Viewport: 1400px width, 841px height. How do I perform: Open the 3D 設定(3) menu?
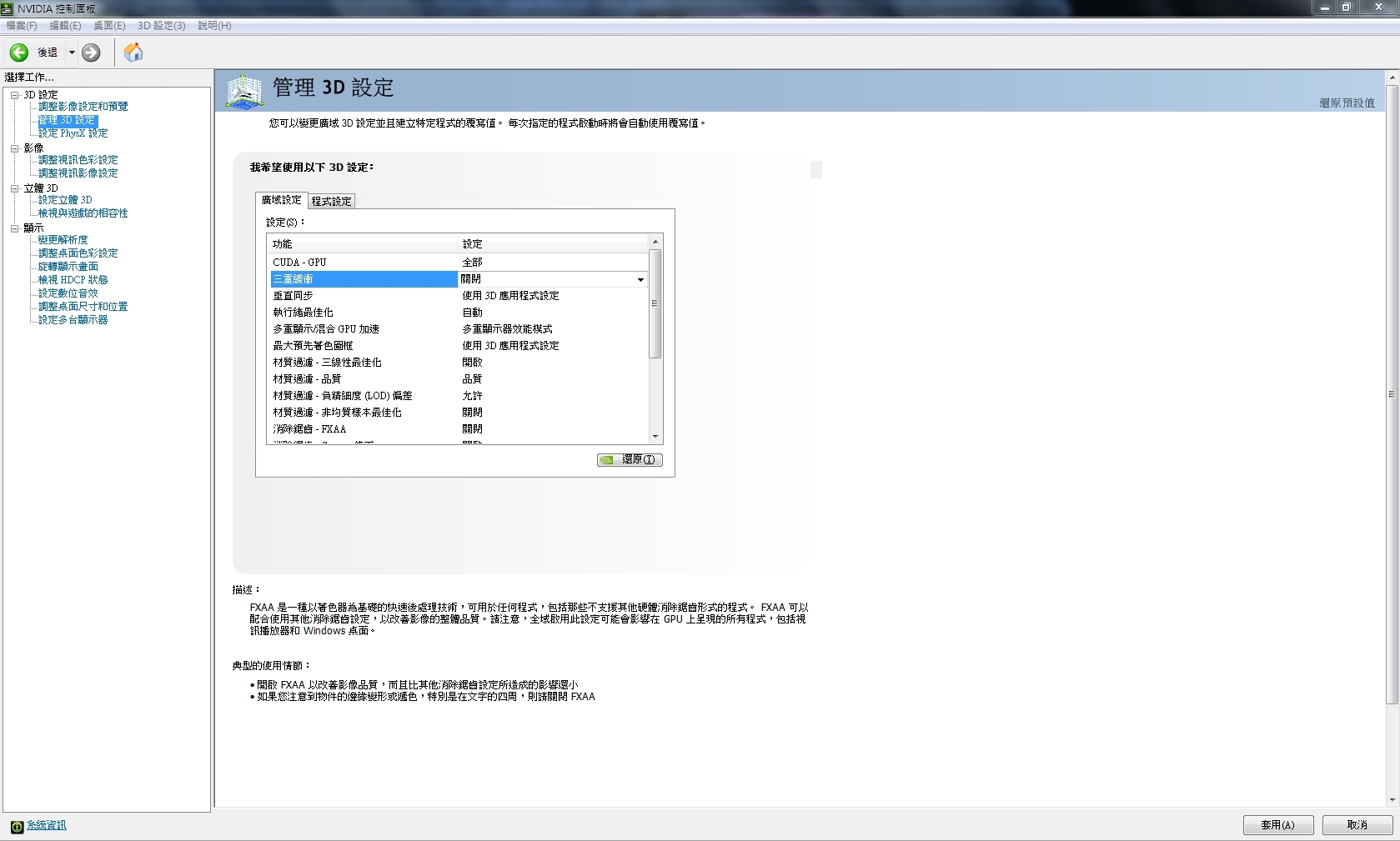[x=162, y=26]
